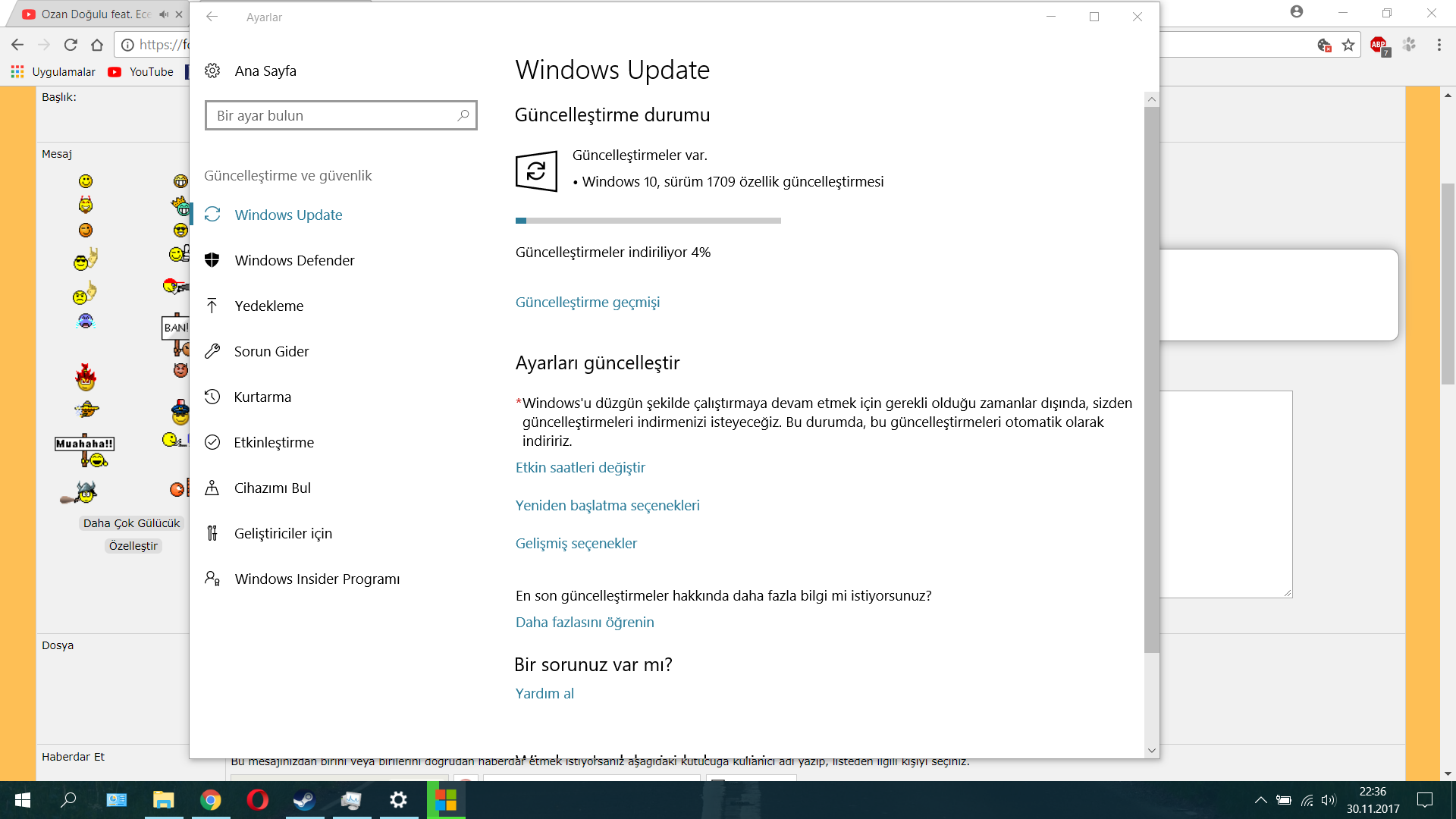1456x819 pixels.
Task: Click the Geliştiriciler için tools icon
Action: coord(212,533)
